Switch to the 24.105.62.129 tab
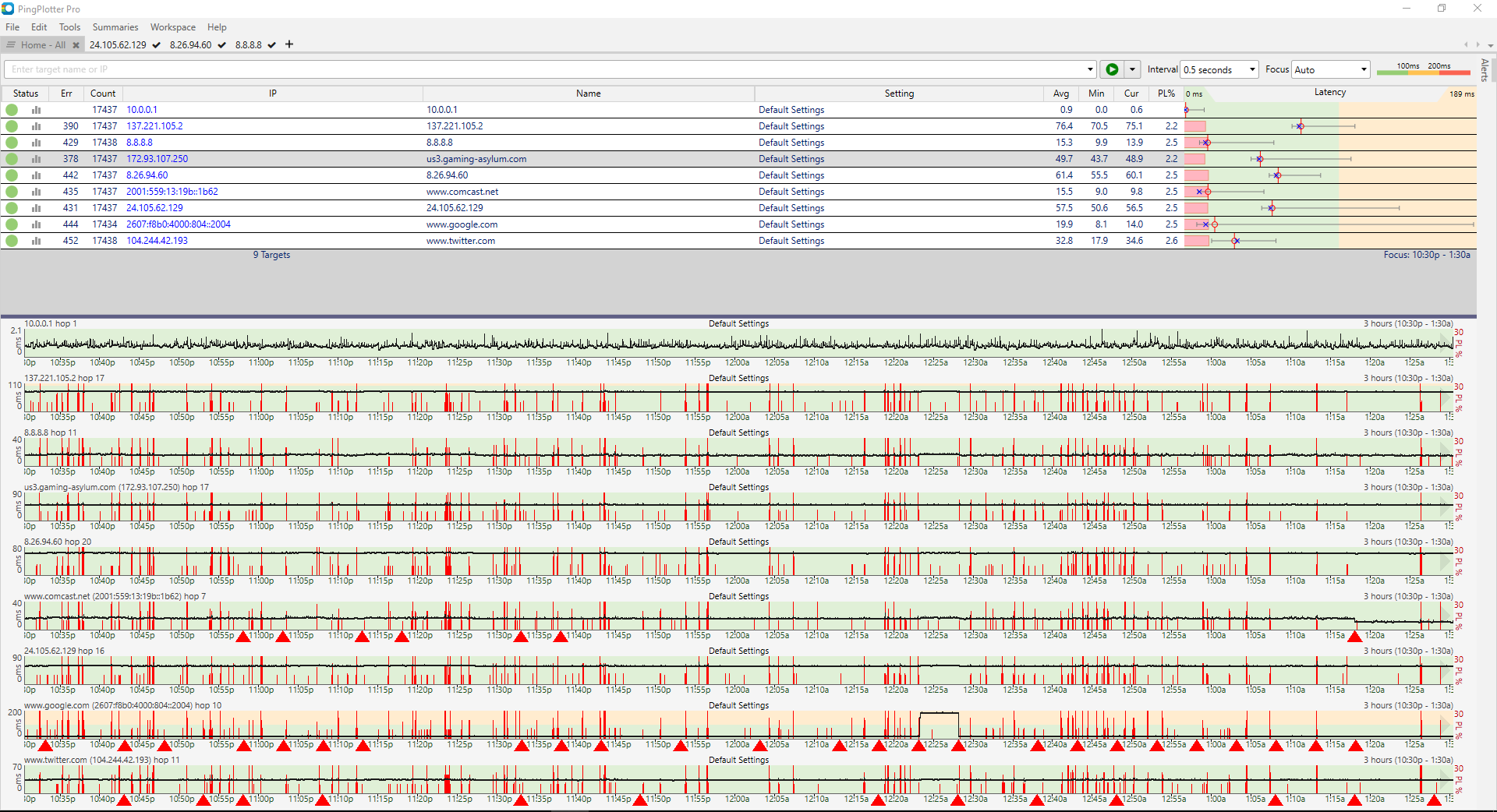The width and height of the screenshot is (1497, 812). [118, 45]
